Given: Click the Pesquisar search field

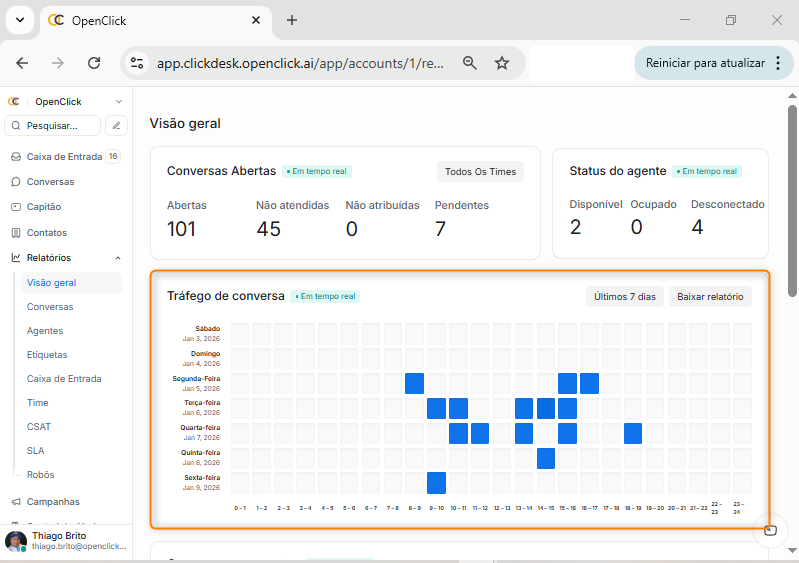Looking at the screenshot, I should [x=53, y=126].
